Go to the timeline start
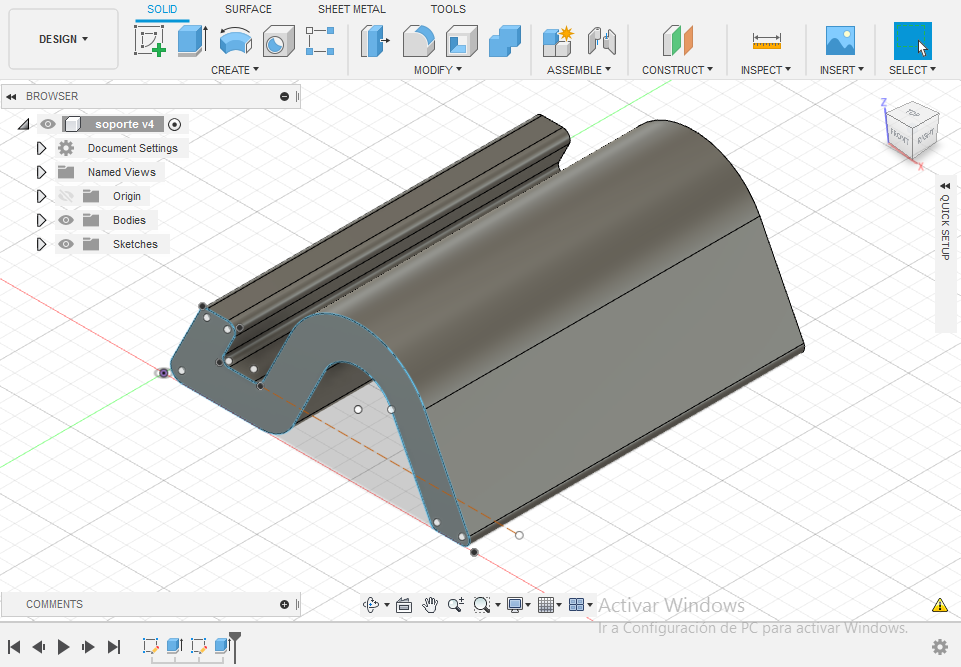The height and width of the screenshot is (667, 961). [x=14, y=647]
